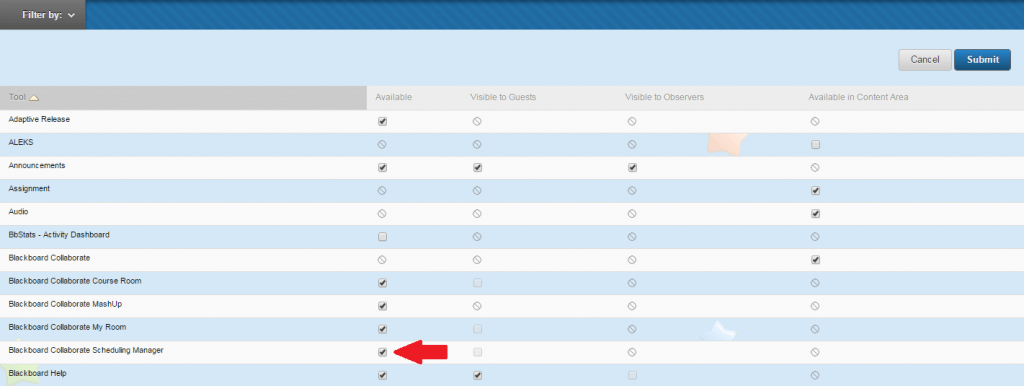Select the Audio row name
The height and width of the screenshot is (386, 1024).
point(18,212)
